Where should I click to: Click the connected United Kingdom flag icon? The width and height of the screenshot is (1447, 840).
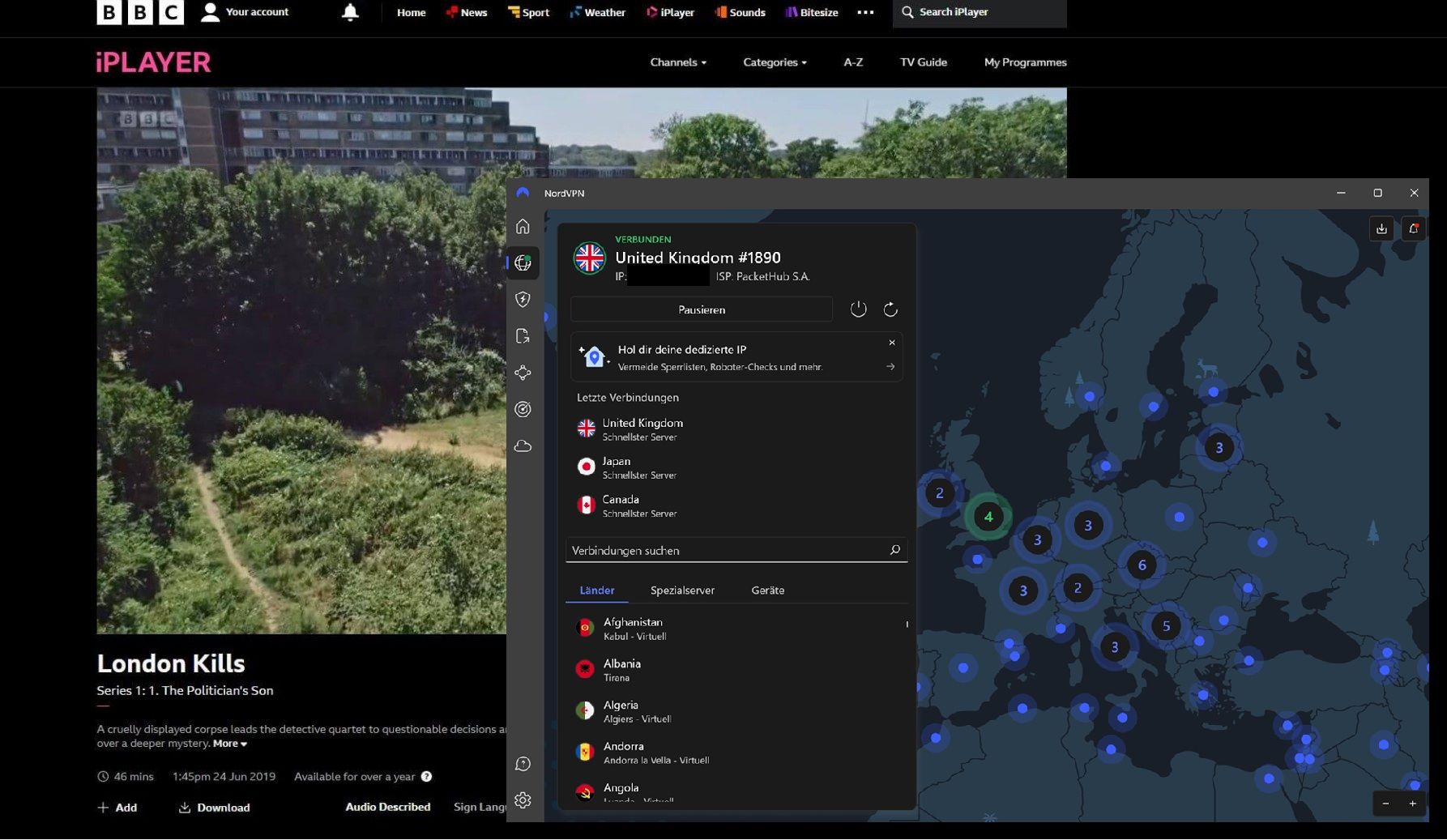click(589, 258)
